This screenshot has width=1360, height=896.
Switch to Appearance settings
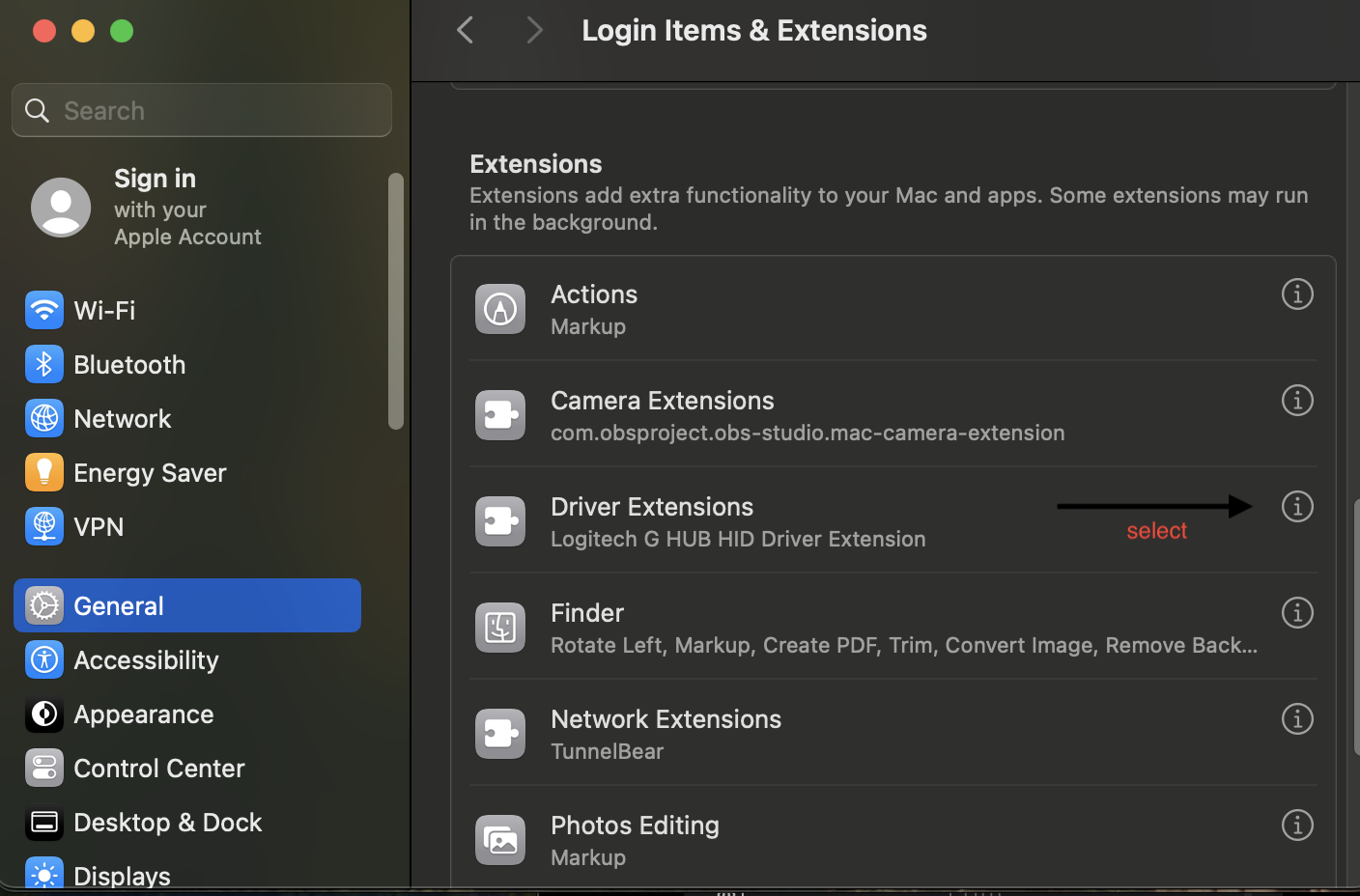point(143,714)
